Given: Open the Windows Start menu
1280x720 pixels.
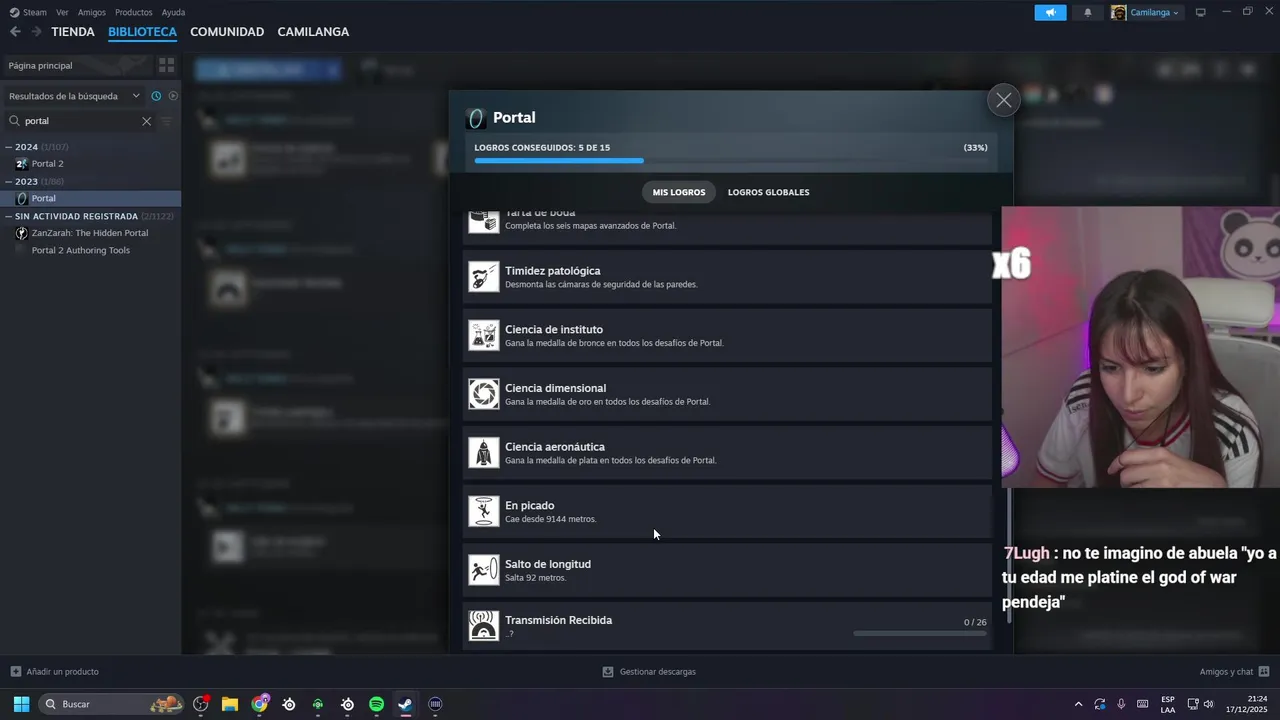Looking at the screenshot, I should [21, 704].
